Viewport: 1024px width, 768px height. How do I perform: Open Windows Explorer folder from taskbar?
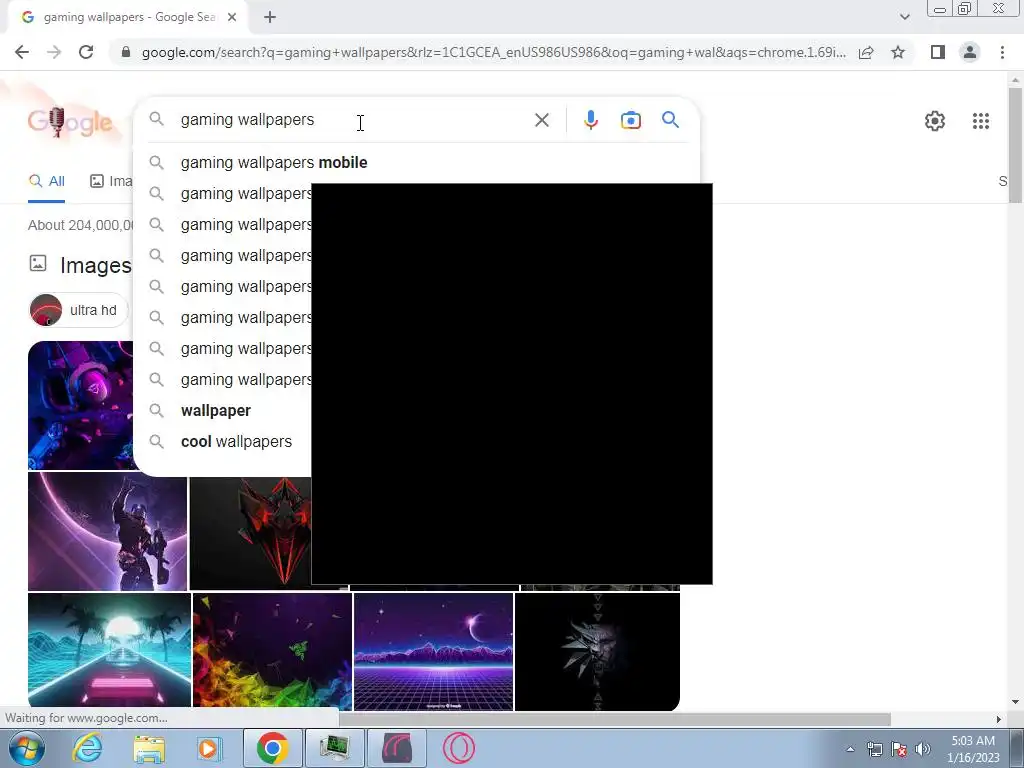point(149,749)
